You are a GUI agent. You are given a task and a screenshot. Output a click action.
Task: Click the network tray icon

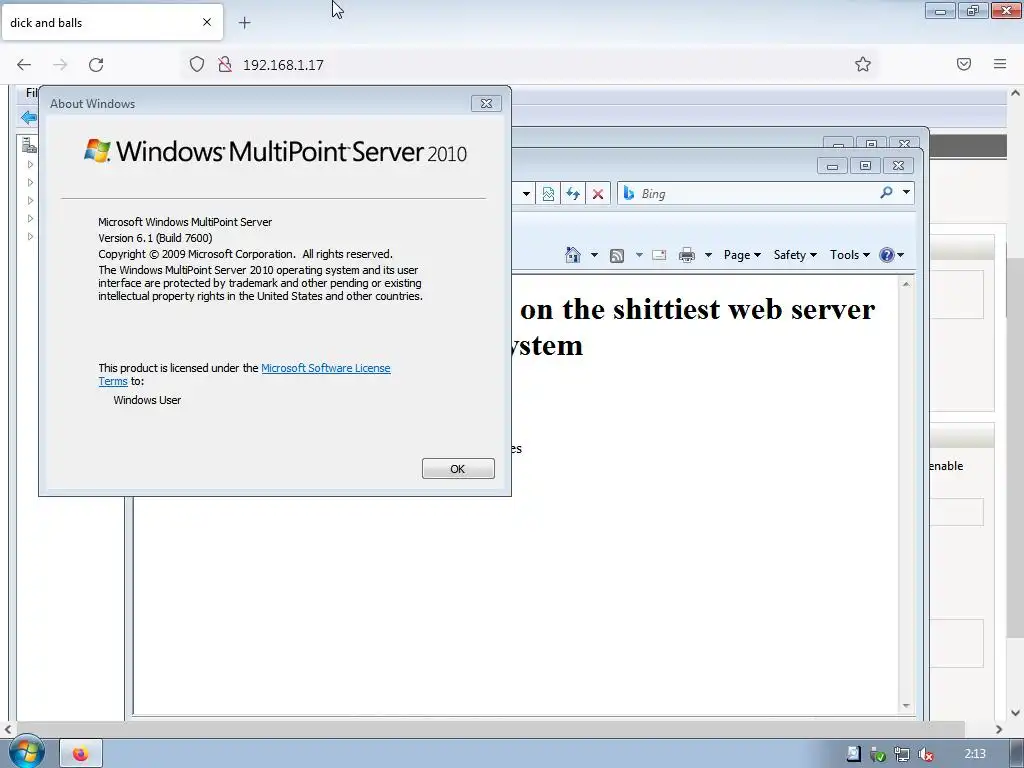click(902, 754)
